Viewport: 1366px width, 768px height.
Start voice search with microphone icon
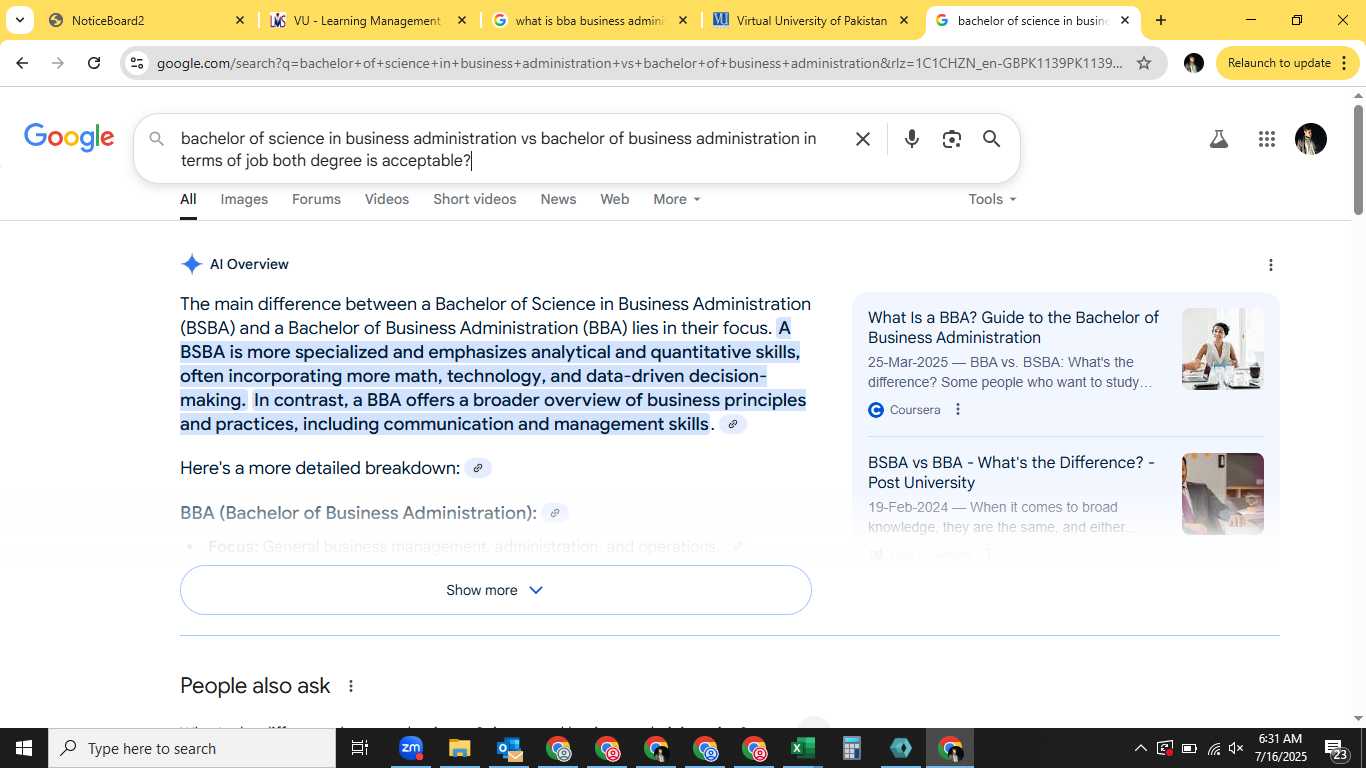pos(911,139)
